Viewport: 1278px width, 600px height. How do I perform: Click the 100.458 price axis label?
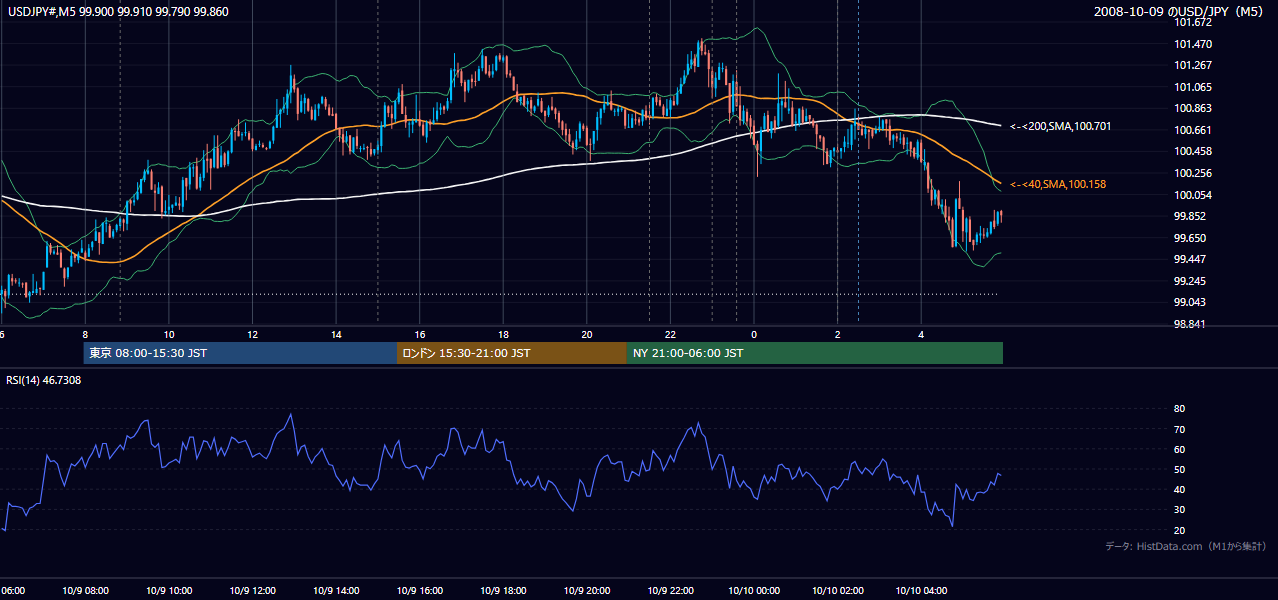pyautogui.click(x=1194, y=152)
